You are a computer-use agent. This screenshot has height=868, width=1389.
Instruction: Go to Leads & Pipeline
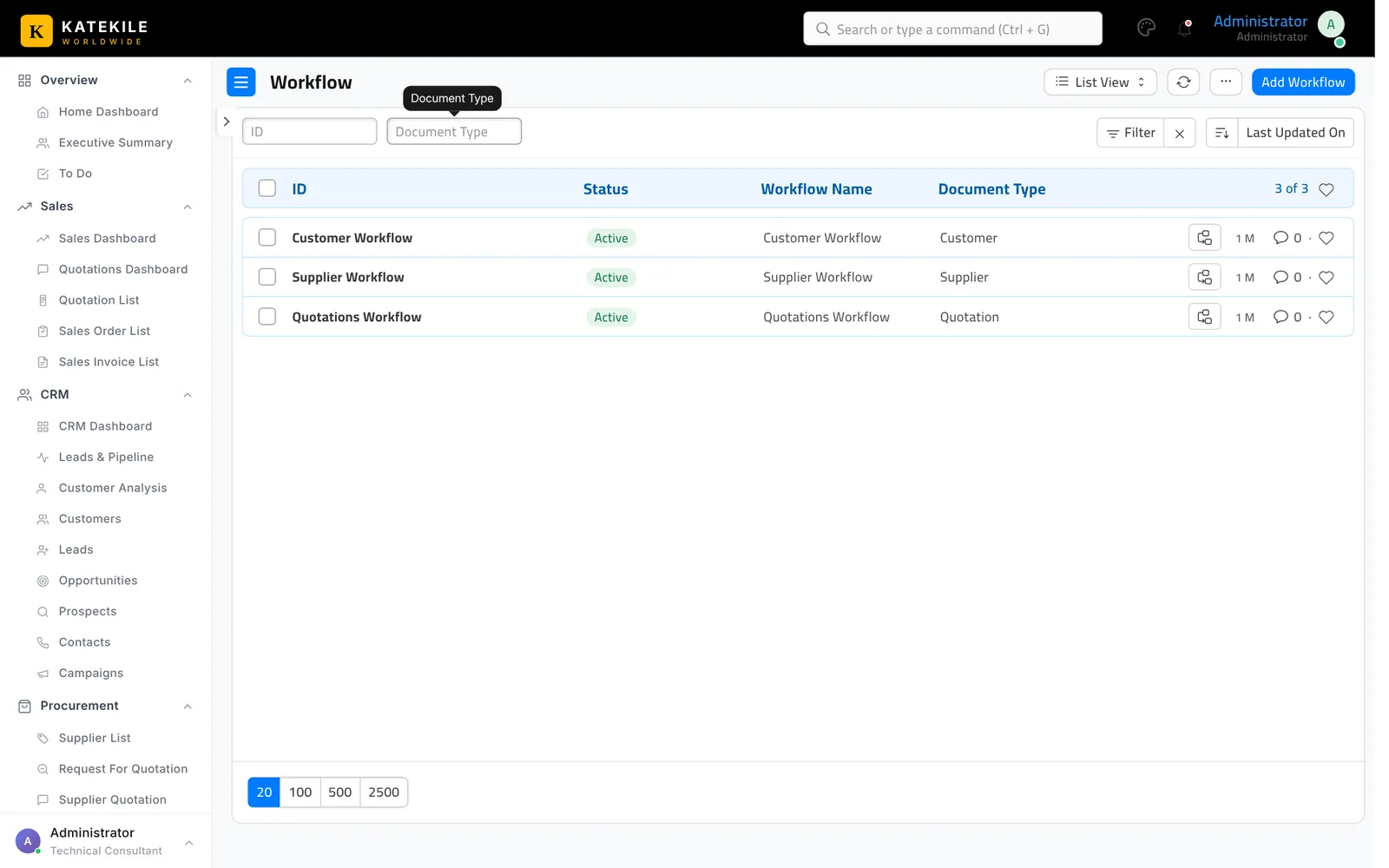tap(106, 457)
